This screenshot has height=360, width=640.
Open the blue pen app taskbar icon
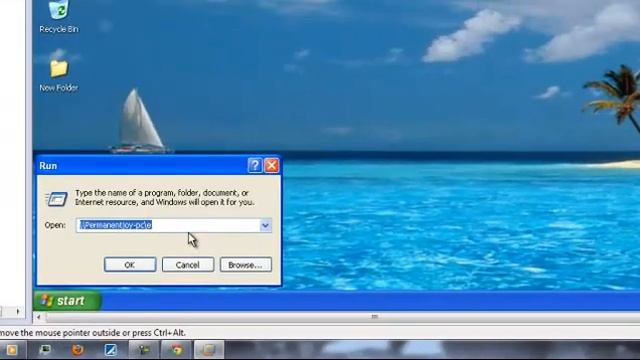(111, 350)
